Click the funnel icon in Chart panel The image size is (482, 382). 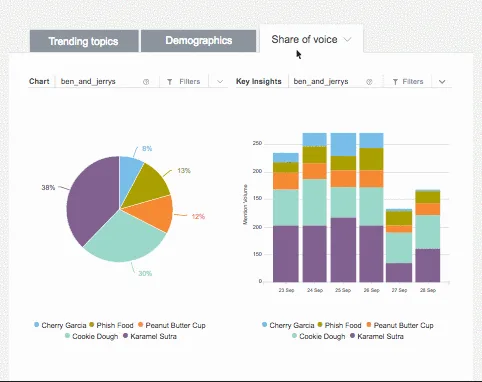click(x=170, y=82)
